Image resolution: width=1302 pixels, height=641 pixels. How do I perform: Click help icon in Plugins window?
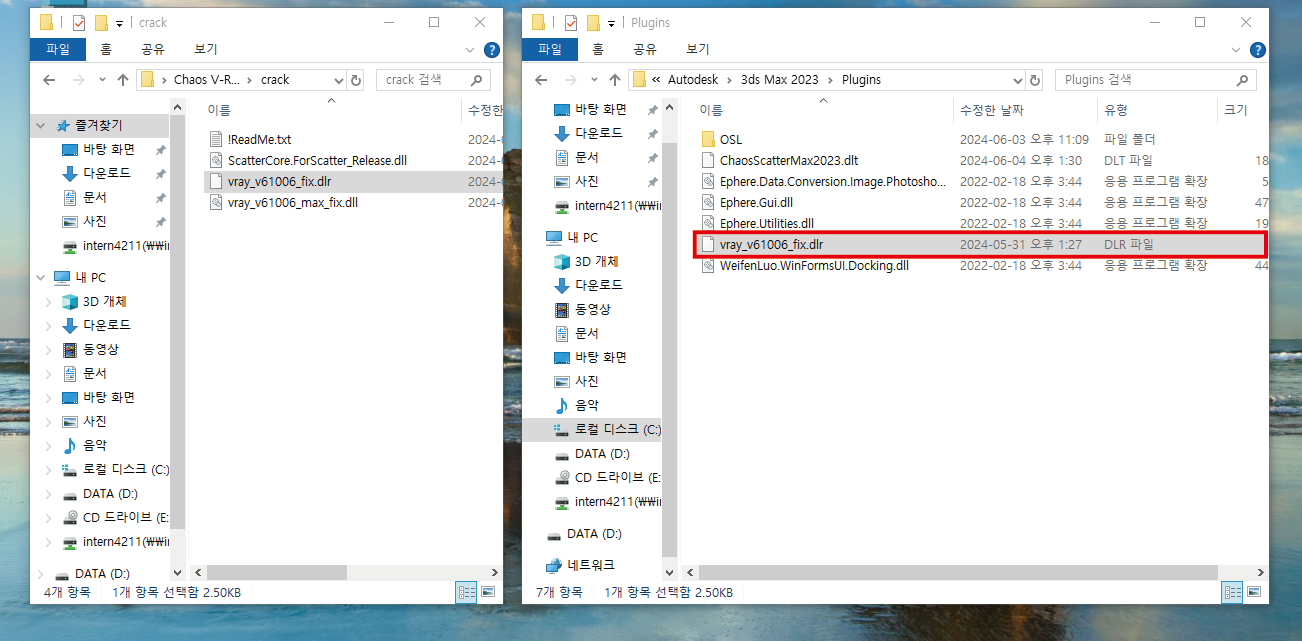tap(1257, 50)
